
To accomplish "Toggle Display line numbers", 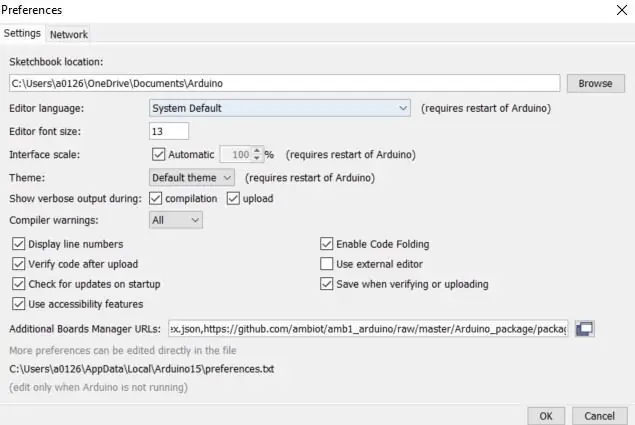I will coord(18,244).
